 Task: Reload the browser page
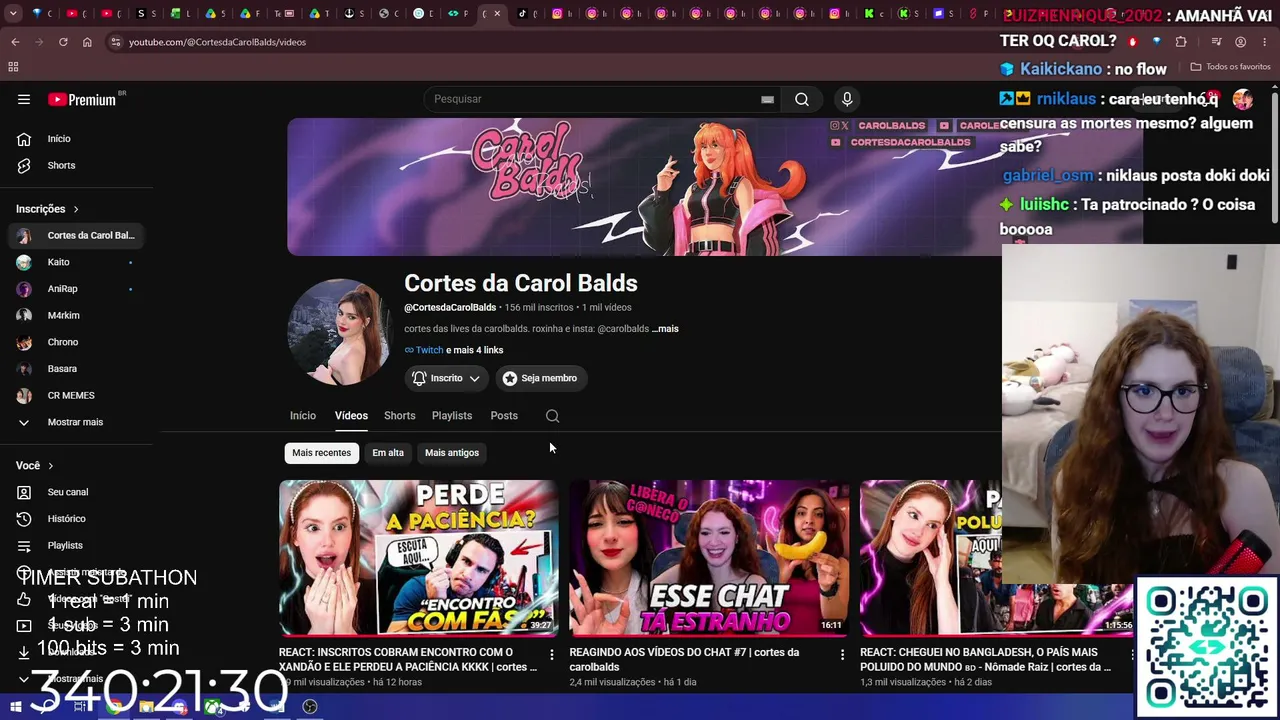[63, 42]
